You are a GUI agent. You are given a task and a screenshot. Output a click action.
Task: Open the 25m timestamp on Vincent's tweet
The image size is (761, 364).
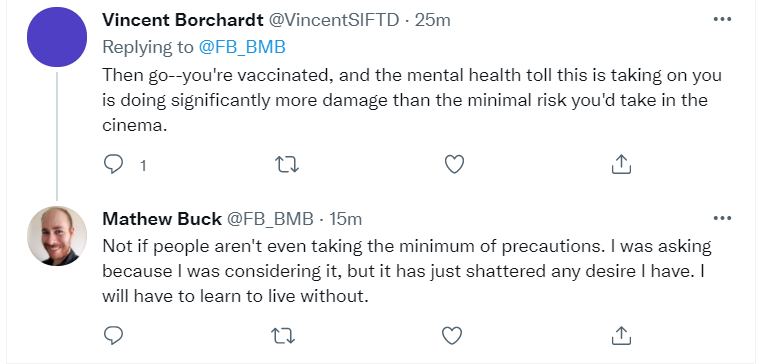(x=432, y=20)
